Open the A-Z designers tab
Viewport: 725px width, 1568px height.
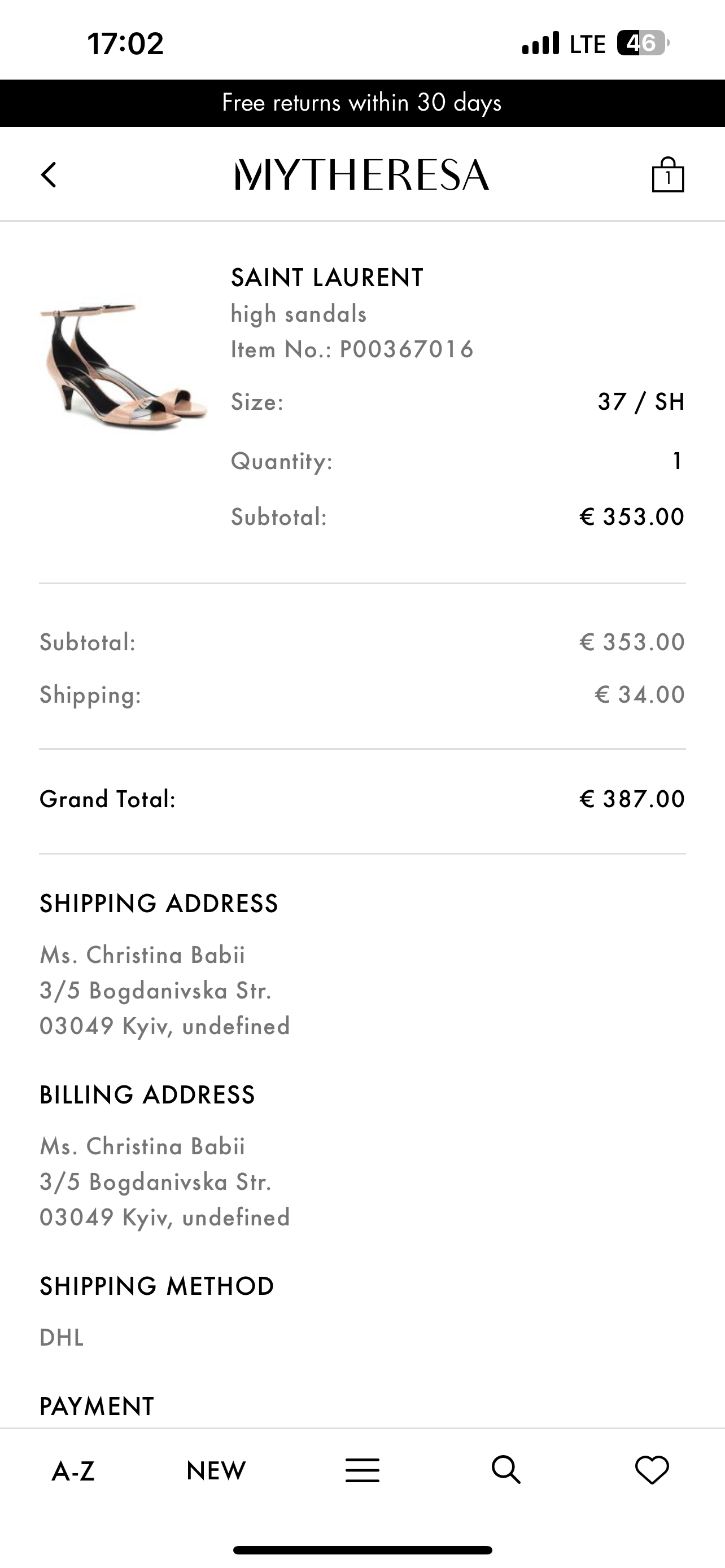73,1471
